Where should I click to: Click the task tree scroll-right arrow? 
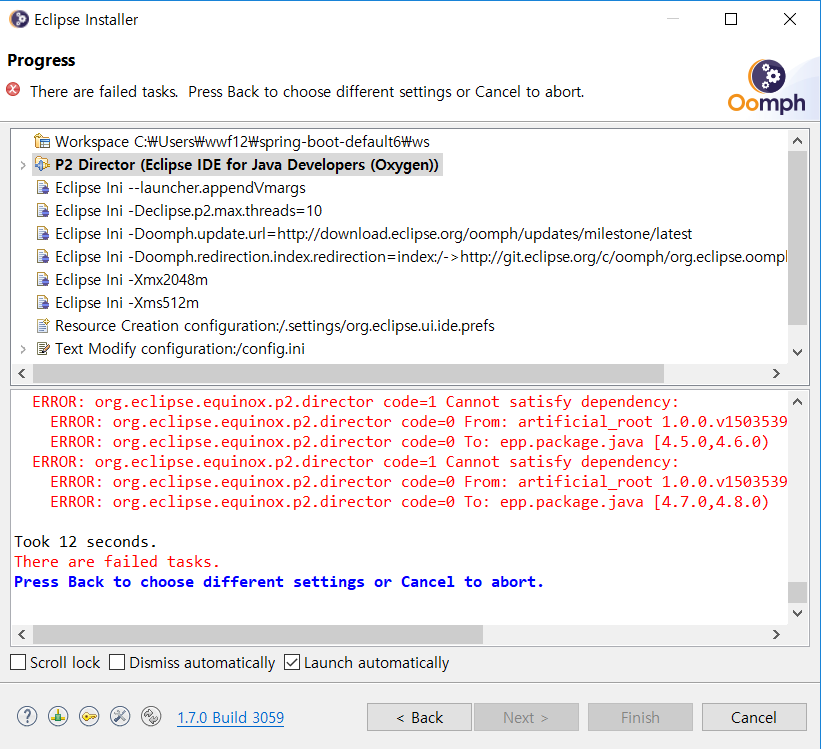[x=776, y=373]
